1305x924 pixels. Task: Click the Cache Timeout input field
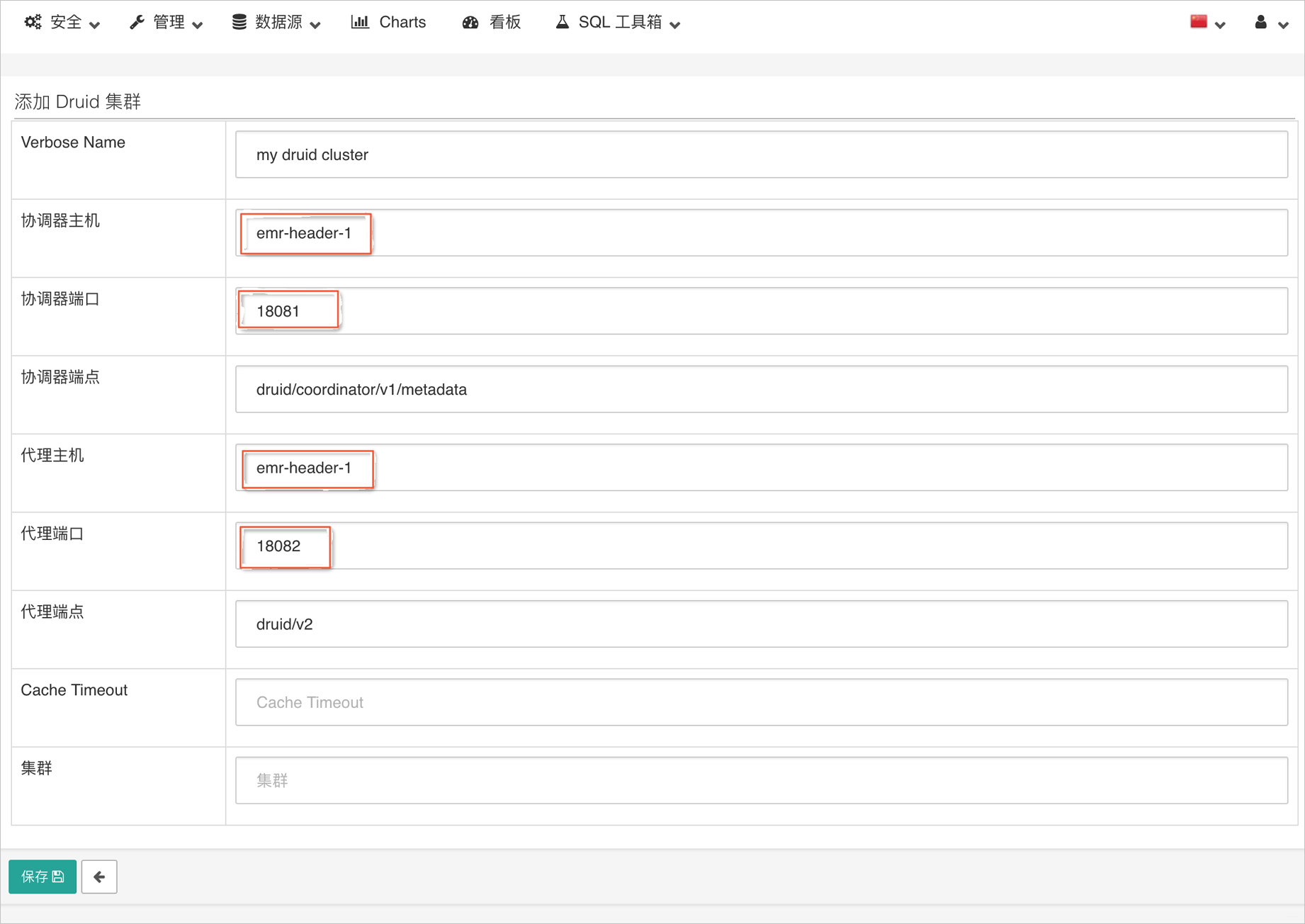point(762,702)
